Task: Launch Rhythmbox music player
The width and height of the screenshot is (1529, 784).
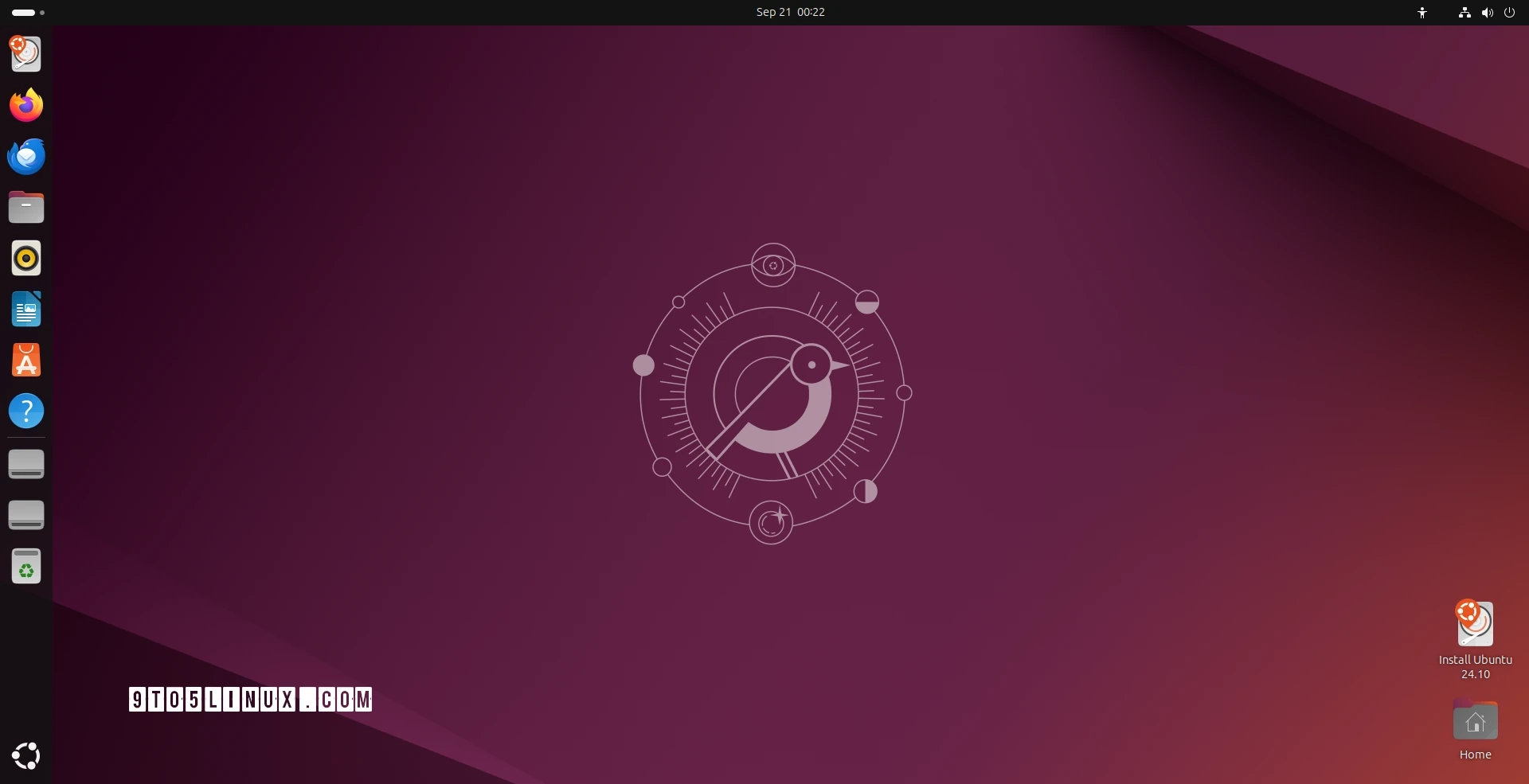Action: [26, 259]
